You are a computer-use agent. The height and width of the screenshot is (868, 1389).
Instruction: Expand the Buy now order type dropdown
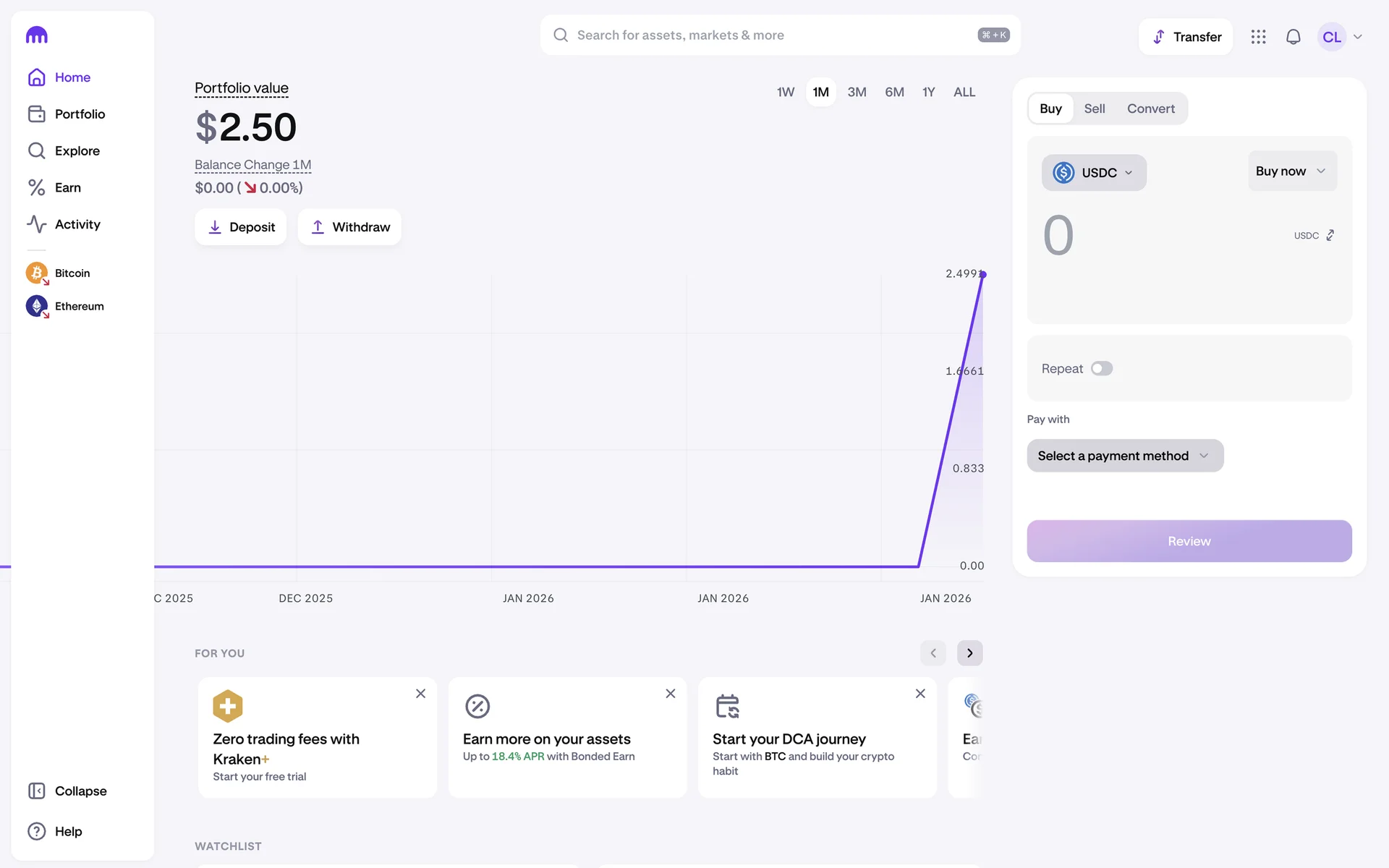[x=1291, y=171]
